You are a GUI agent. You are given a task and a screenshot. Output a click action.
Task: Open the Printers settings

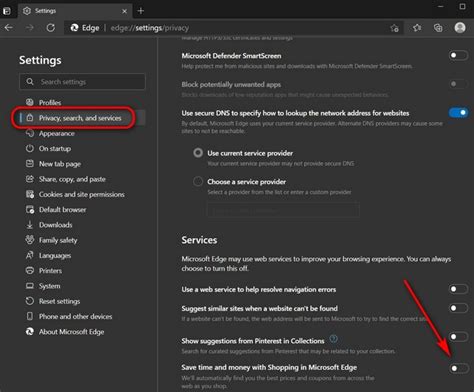pyautogui.click(x=50, y=271)
